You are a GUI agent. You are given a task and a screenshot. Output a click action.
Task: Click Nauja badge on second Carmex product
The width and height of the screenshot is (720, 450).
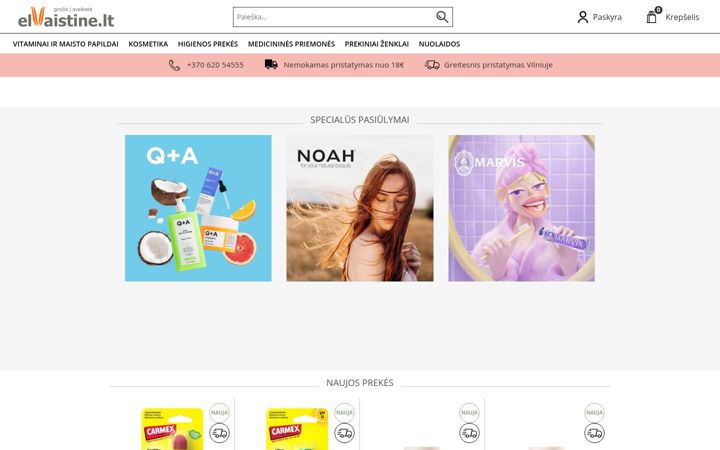point(344,412)
